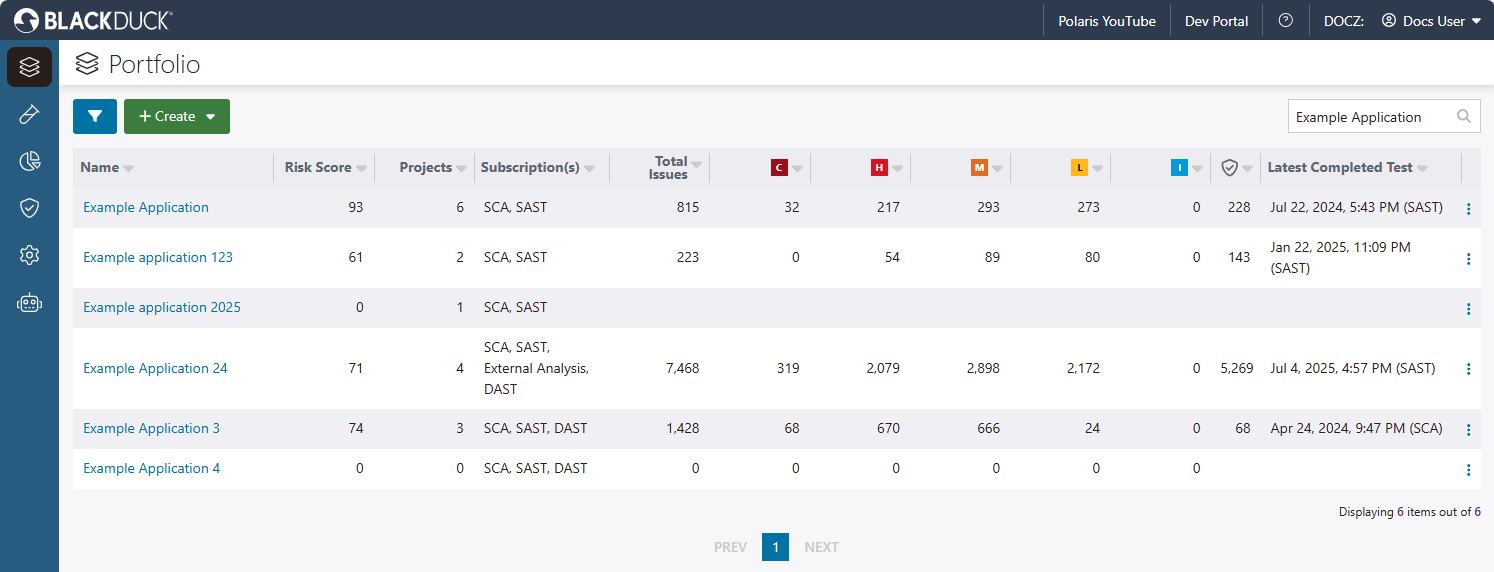This screenshot has width=1494, height=572.
Task: Click the red Critical severity column badge
Action: (779, 168)
